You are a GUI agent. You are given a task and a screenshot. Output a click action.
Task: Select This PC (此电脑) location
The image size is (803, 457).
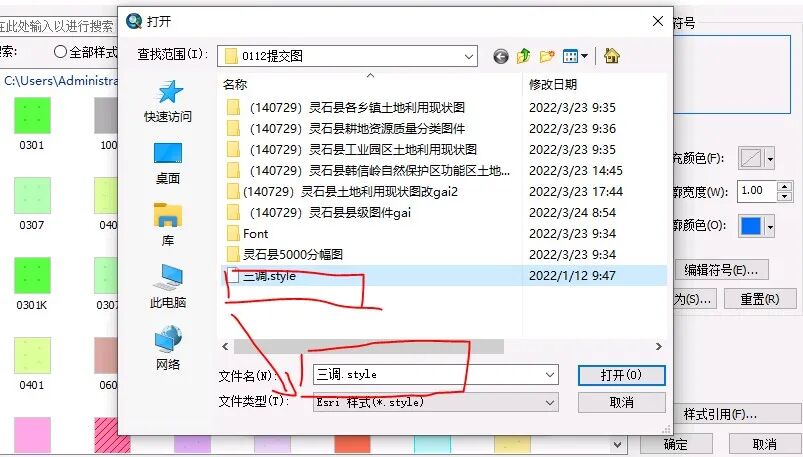pyautogui.click(x=168, y=287)
